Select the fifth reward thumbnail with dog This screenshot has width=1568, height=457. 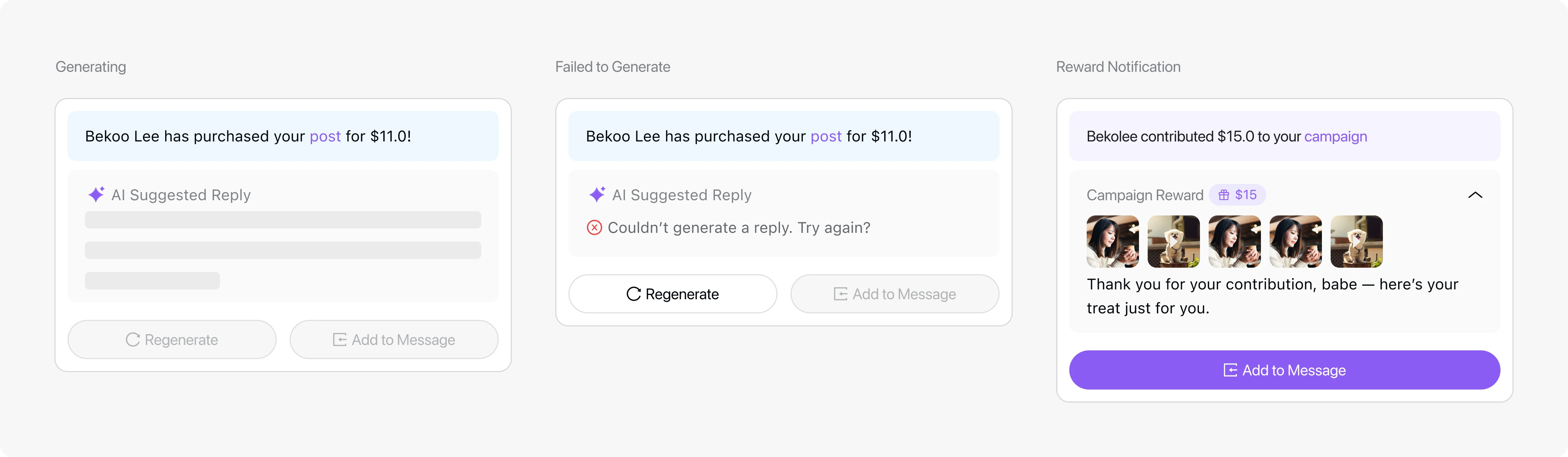[x=1356, y=242]
